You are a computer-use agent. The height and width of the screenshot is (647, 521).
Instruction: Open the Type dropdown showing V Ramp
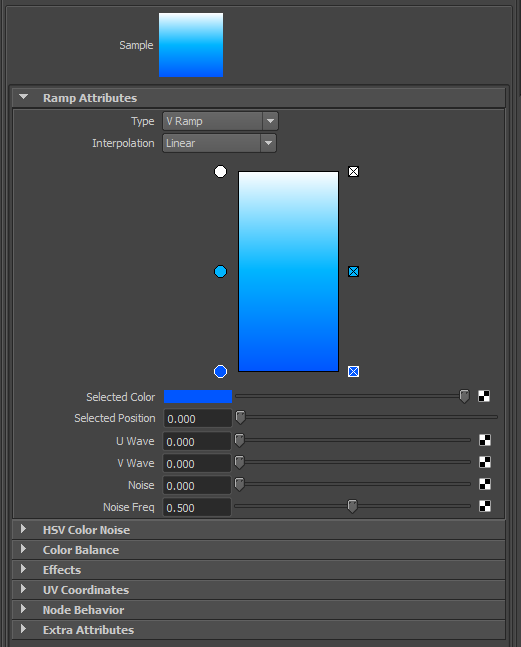(x=220, y=121)
